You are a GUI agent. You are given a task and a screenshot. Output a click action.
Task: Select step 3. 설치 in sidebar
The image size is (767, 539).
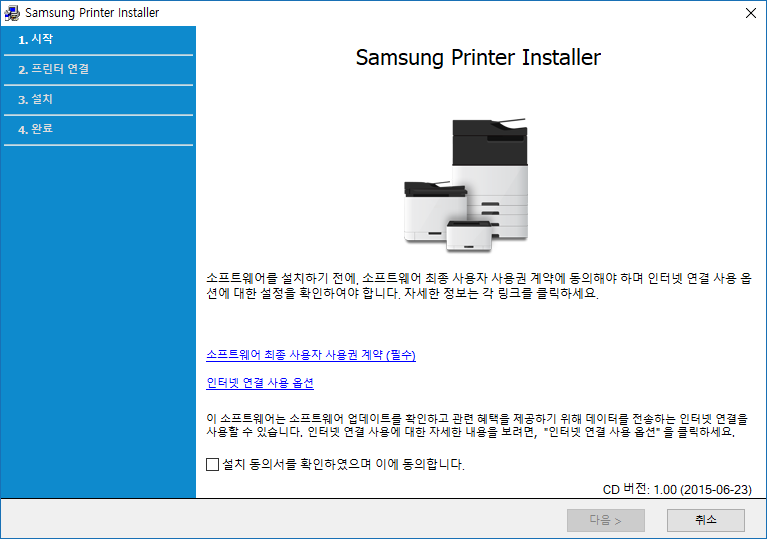tap(98, 99)
